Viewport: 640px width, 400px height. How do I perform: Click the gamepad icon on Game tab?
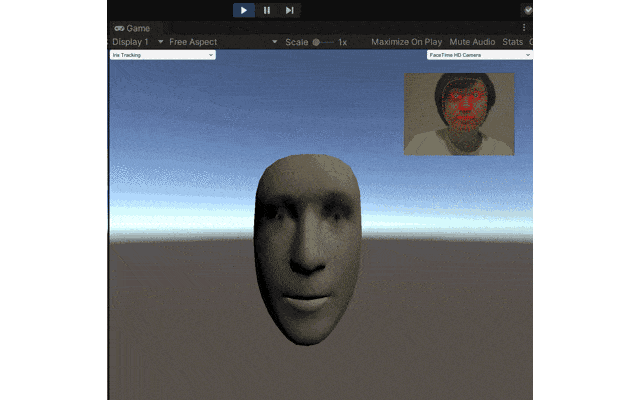[119, 28]
